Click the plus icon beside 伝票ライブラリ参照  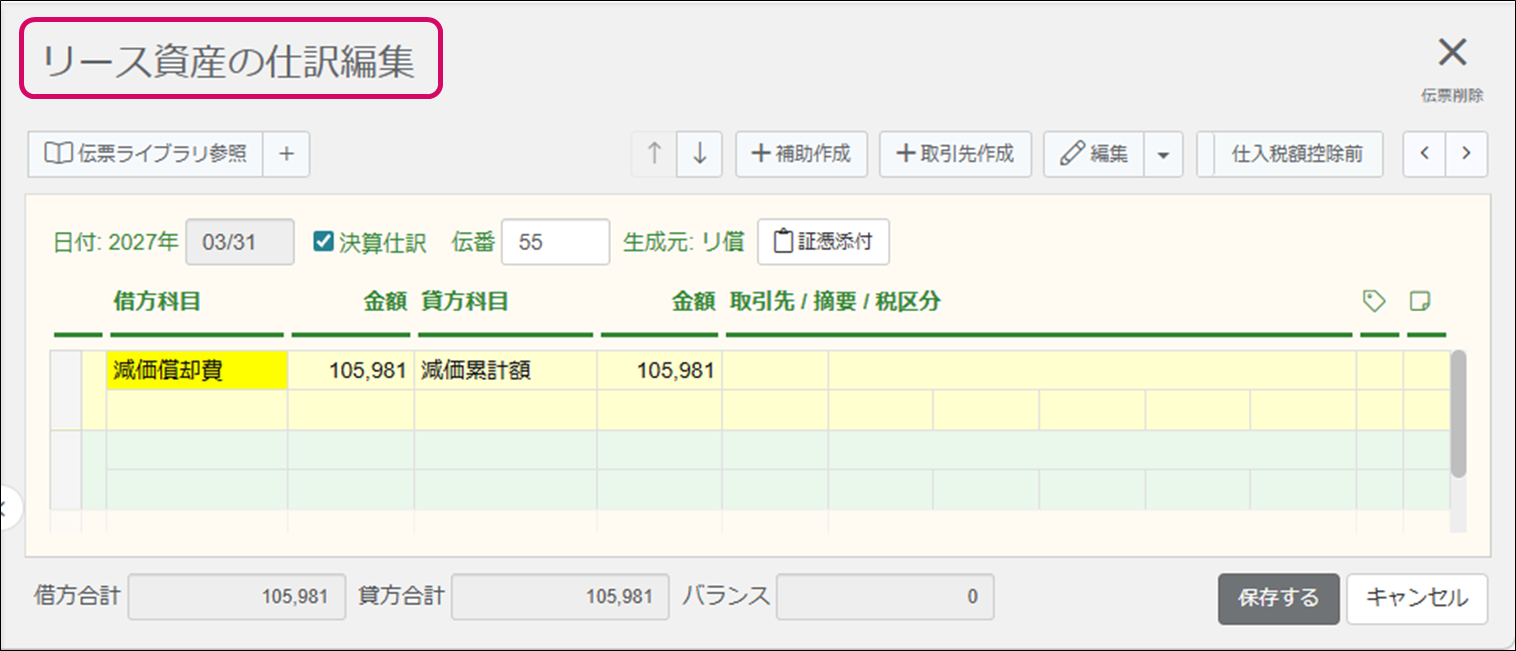click(x=286, y=154)
